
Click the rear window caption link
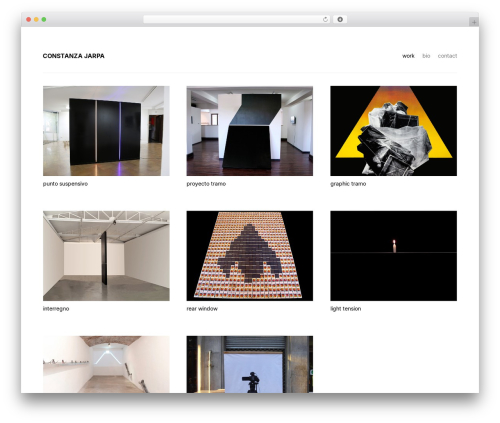coord(202,309)
